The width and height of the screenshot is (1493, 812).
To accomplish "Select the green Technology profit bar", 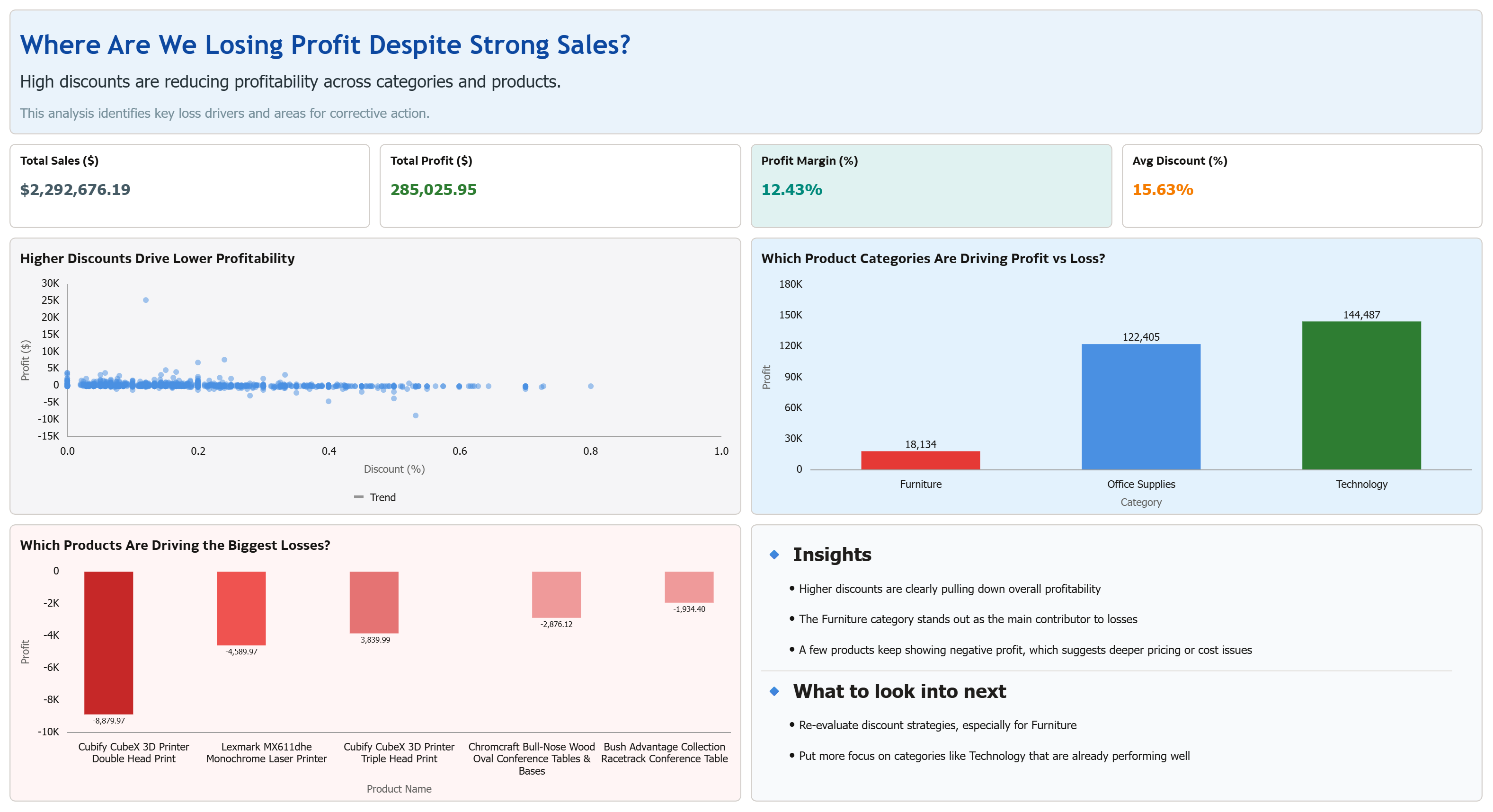I will point(1361,395).
